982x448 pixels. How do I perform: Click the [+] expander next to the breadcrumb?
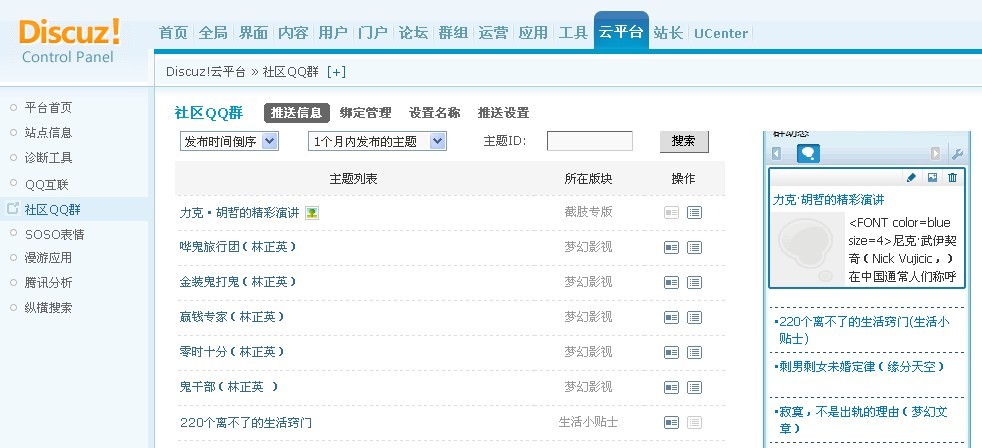336,71
